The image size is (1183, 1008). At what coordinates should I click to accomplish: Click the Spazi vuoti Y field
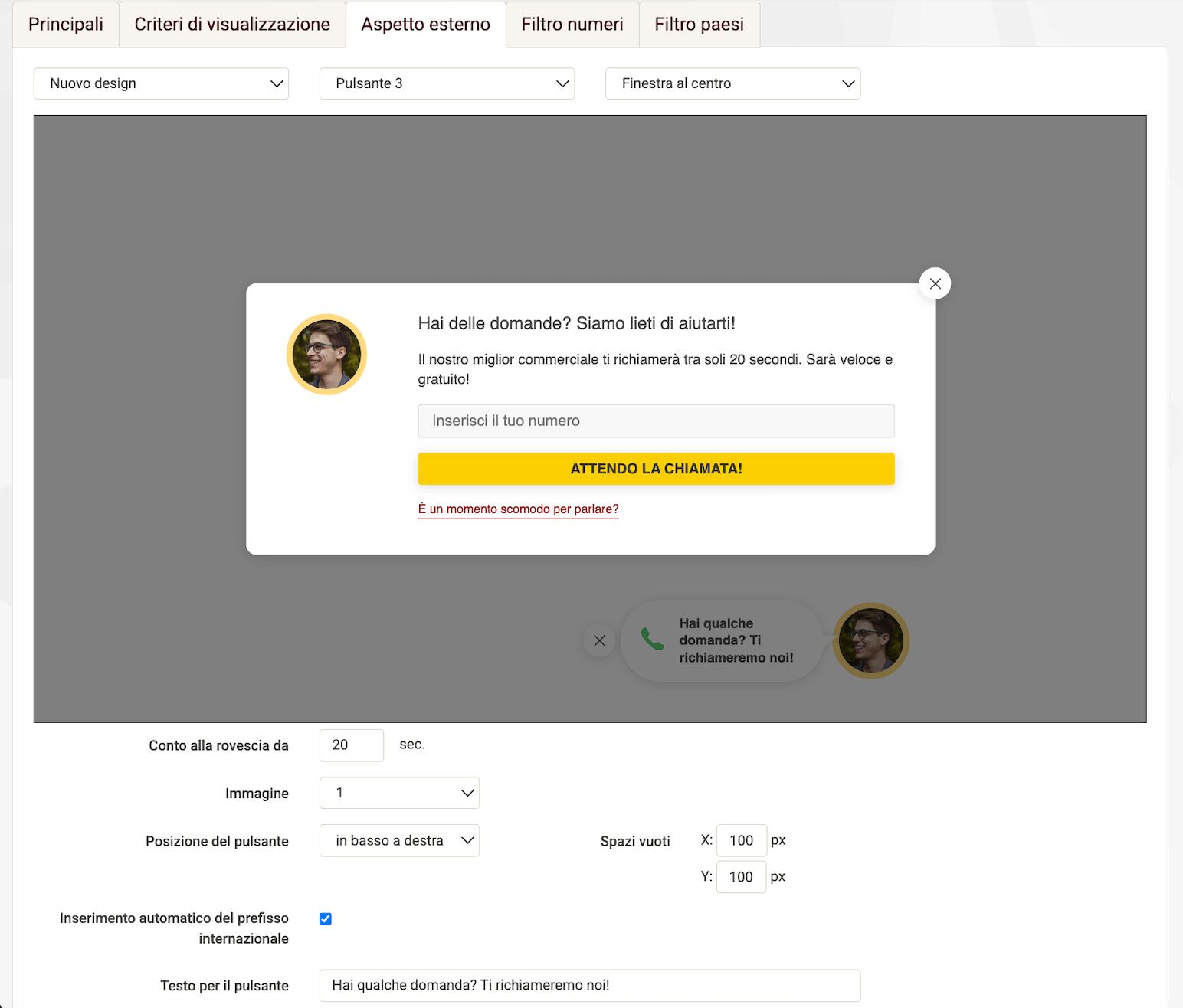click(741, 877)
